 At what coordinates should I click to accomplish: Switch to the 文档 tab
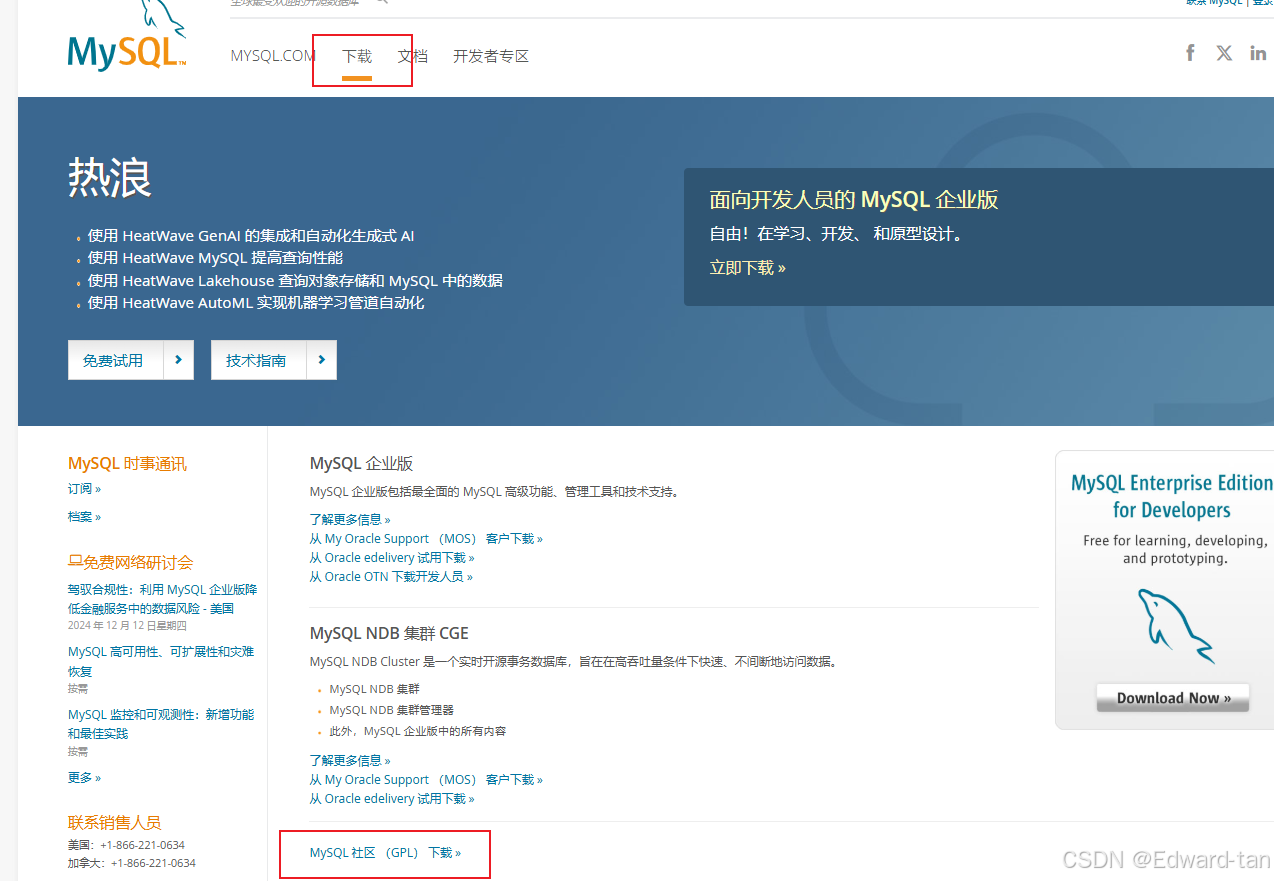click(413, 56)
